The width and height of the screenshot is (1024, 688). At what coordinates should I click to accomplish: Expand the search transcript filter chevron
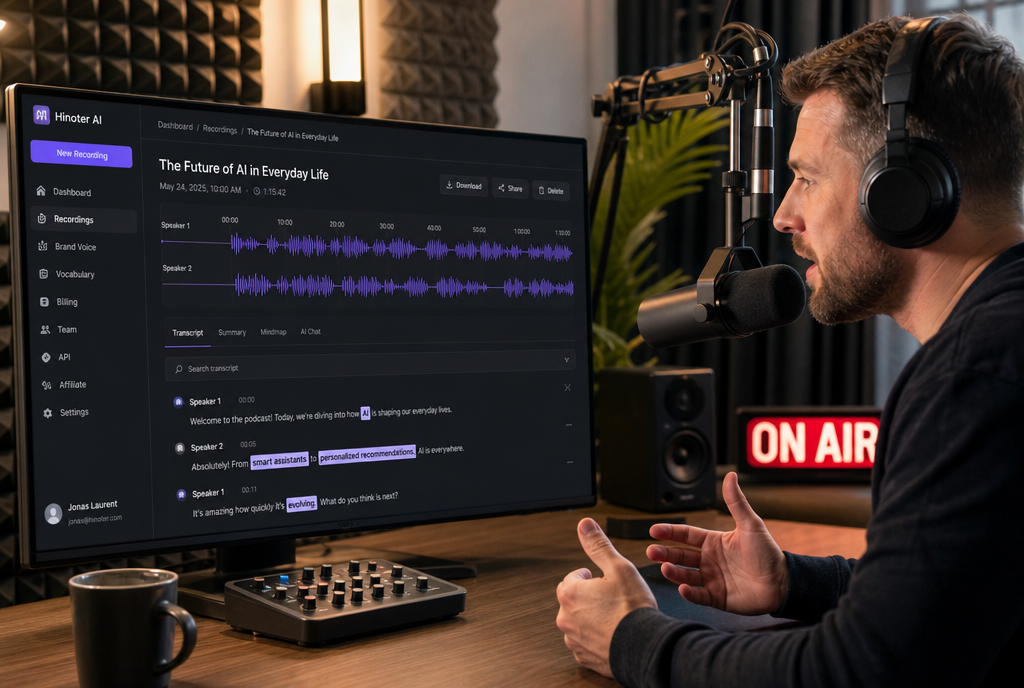click(x=566, y=360)
